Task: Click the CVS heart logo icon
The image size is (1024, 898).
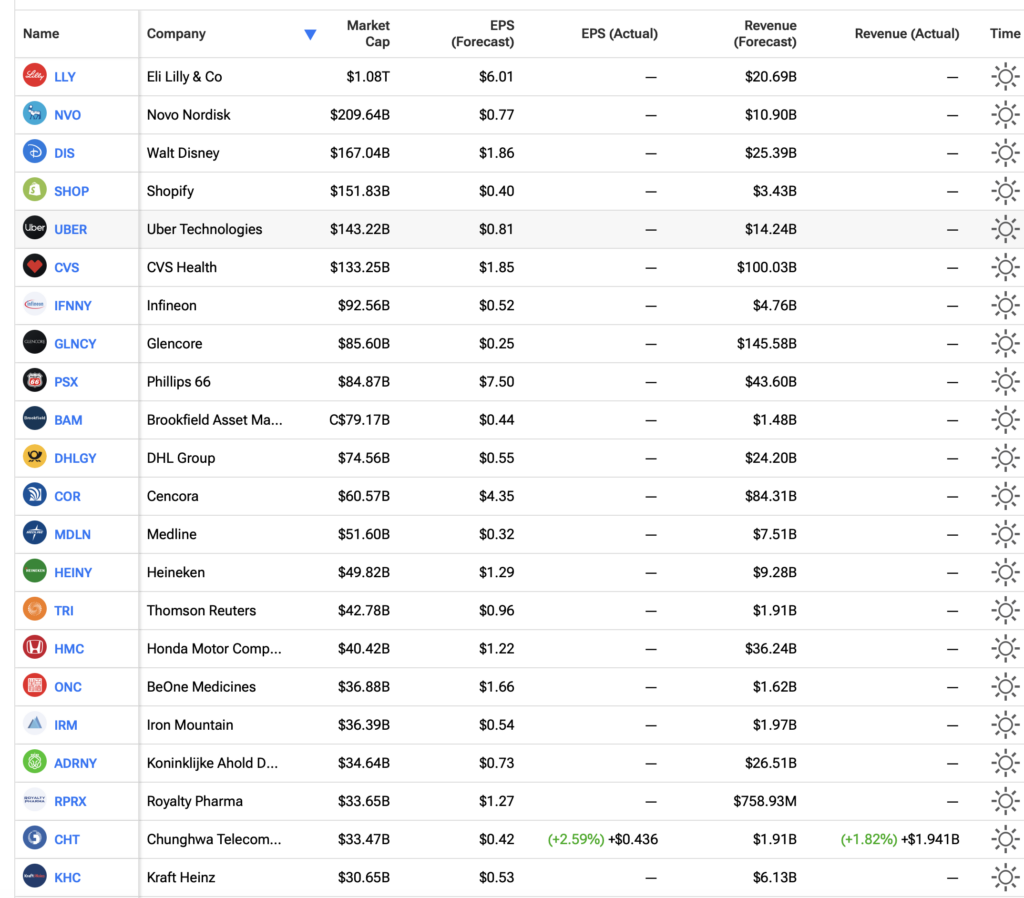Action: (x=35, y=266)
